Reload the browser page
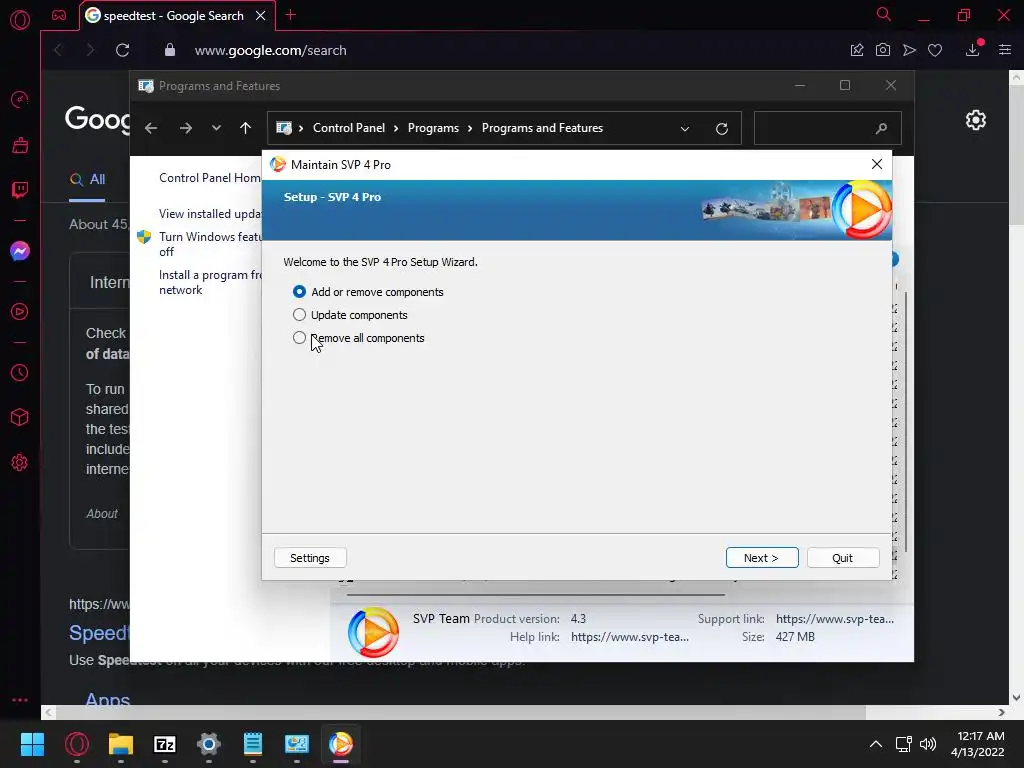 click(x=122, y=50)
